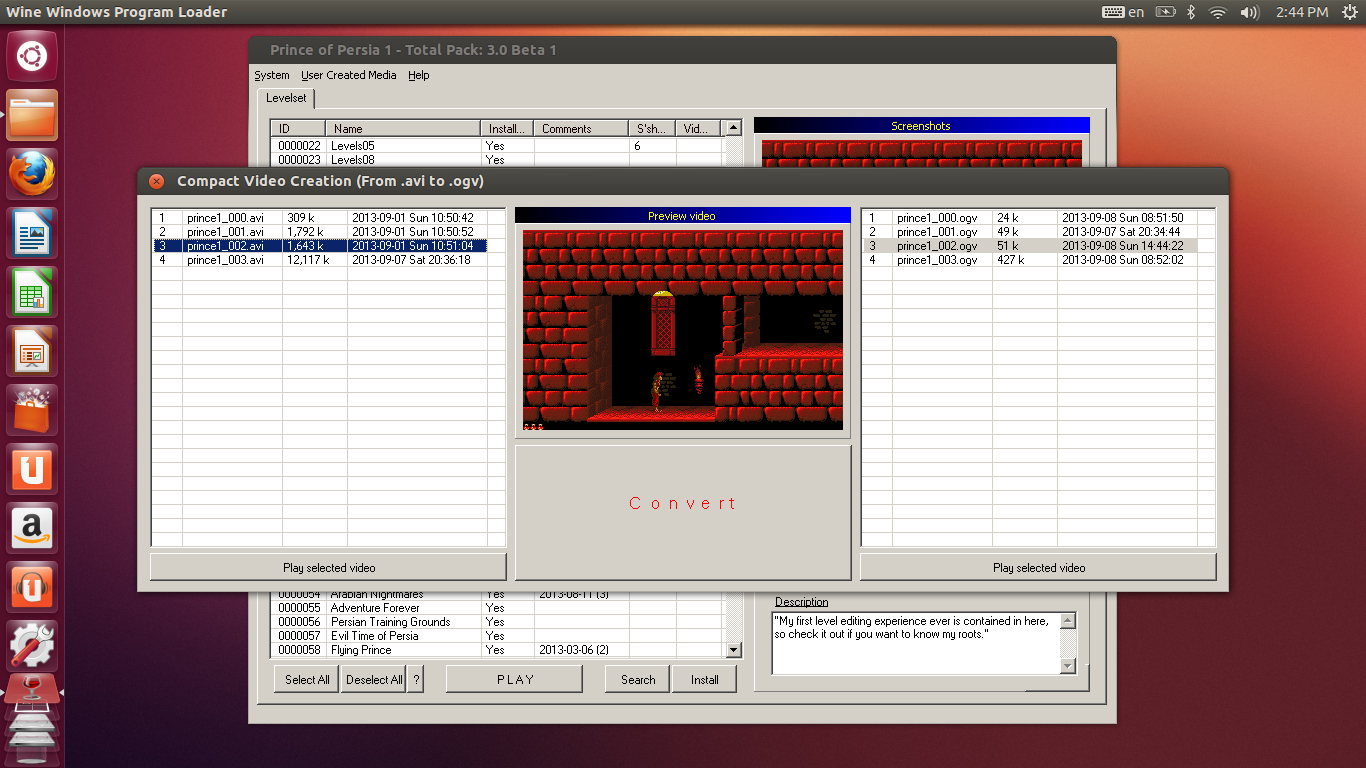Open the sound volume indicator
This screenshot has width=1366, height=768.
pos(1249,12)
